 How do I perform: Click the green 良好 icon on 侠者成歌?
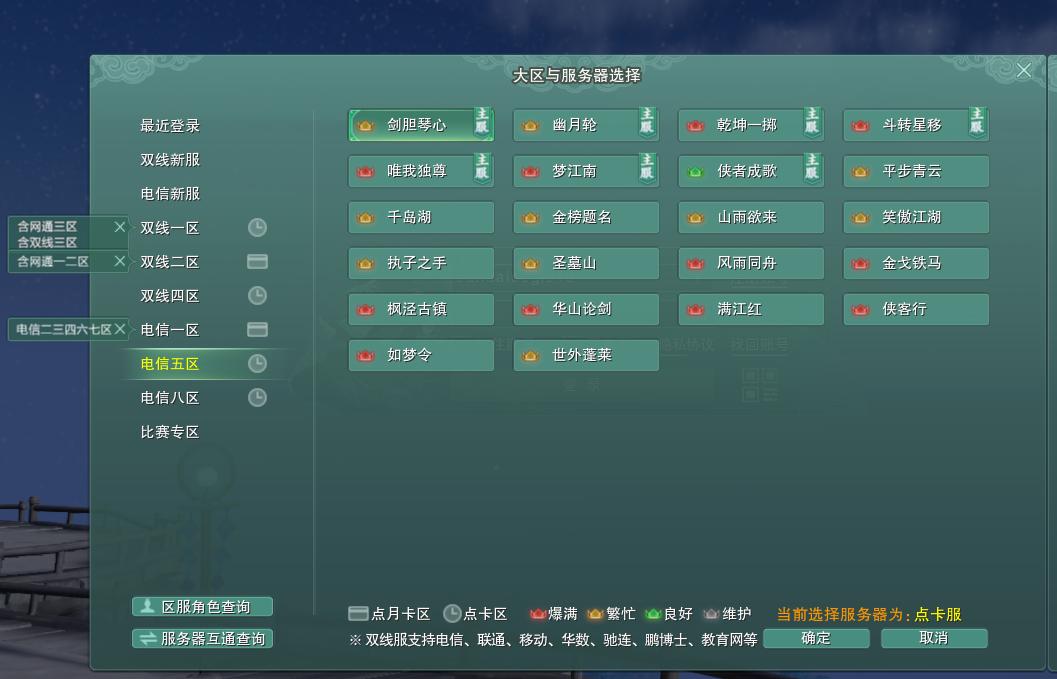point(696,171)
